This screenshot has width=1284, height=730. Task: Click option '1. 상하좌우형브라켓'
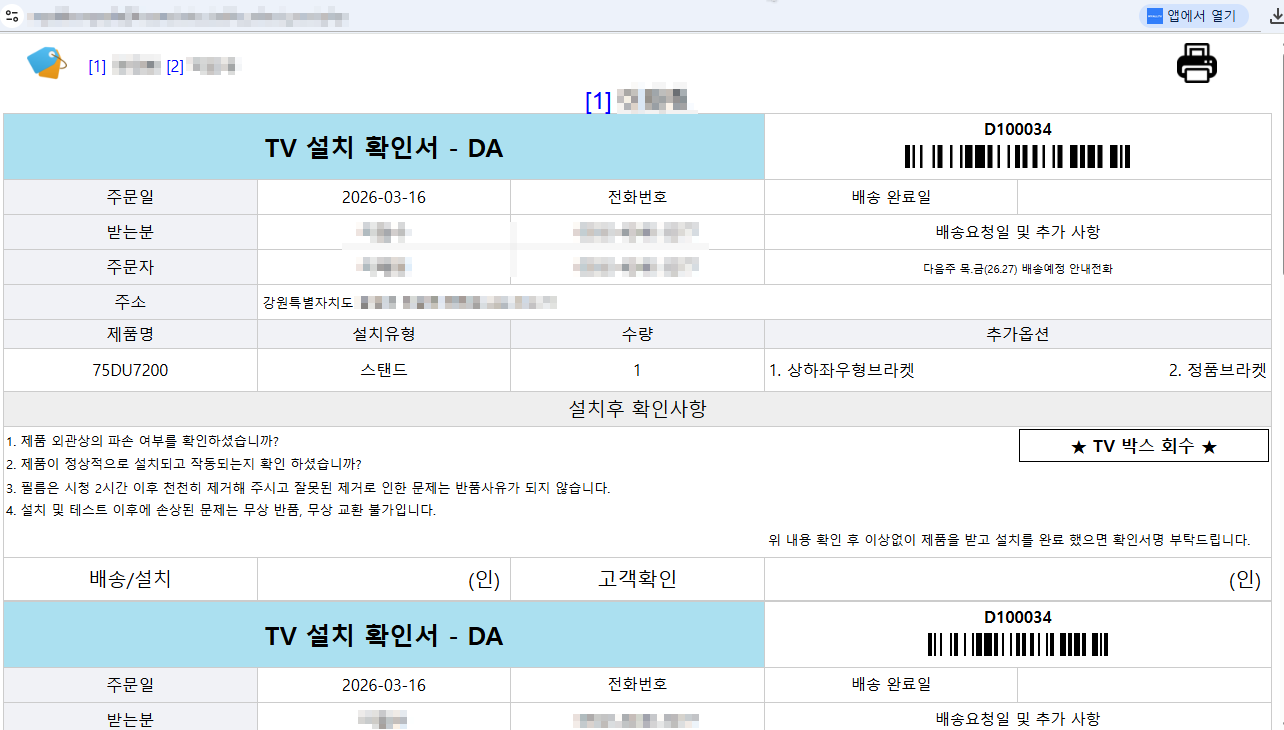coord(842,370)
